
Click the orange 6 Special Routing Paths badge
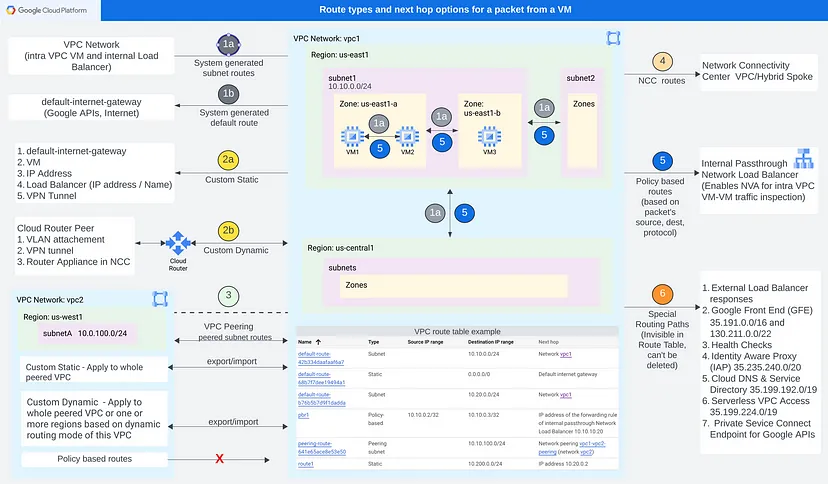(662, 294)
